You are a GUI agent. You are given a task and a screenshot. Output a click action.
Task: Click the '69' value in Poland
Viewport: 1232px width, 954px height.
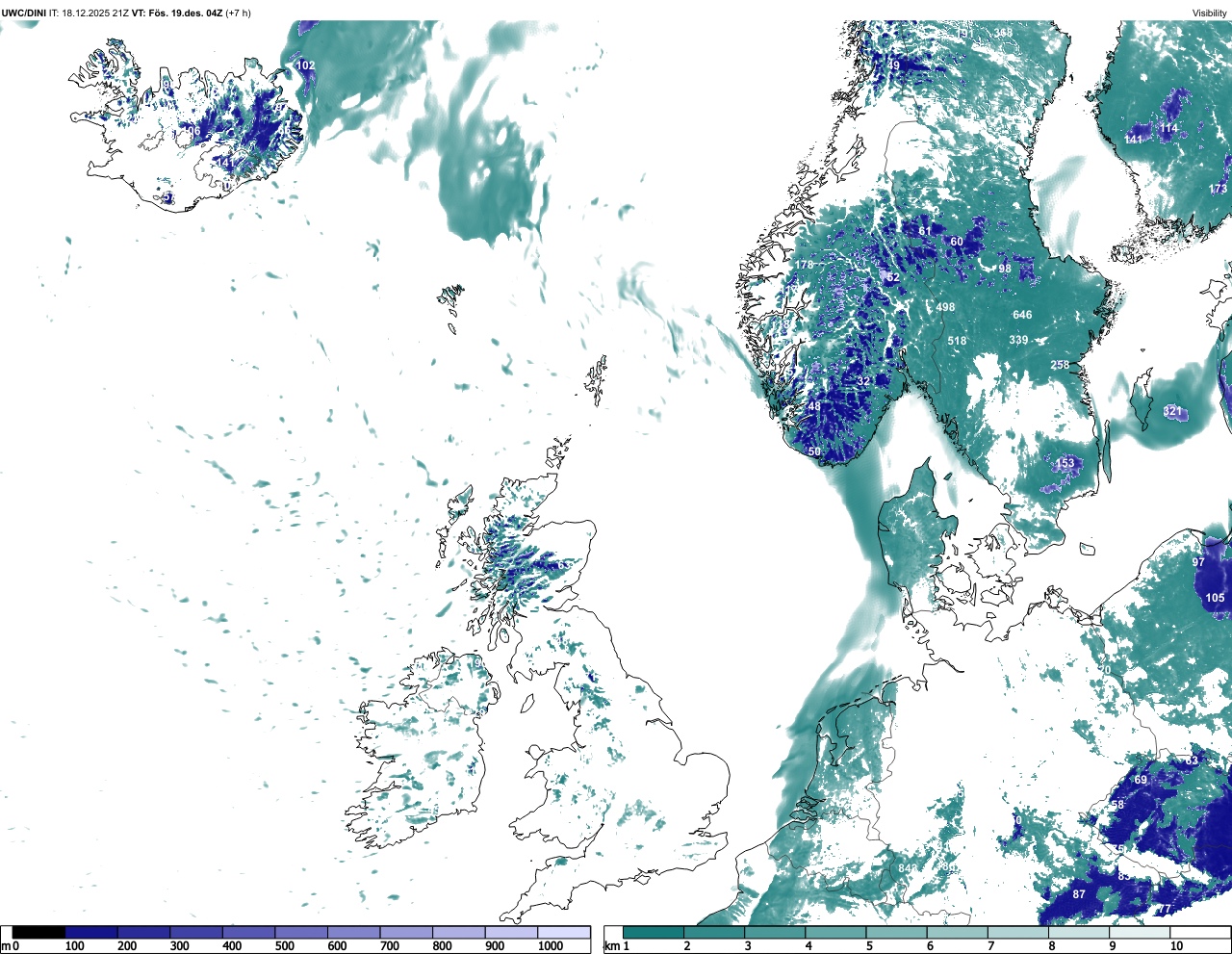coord(1142,780)
